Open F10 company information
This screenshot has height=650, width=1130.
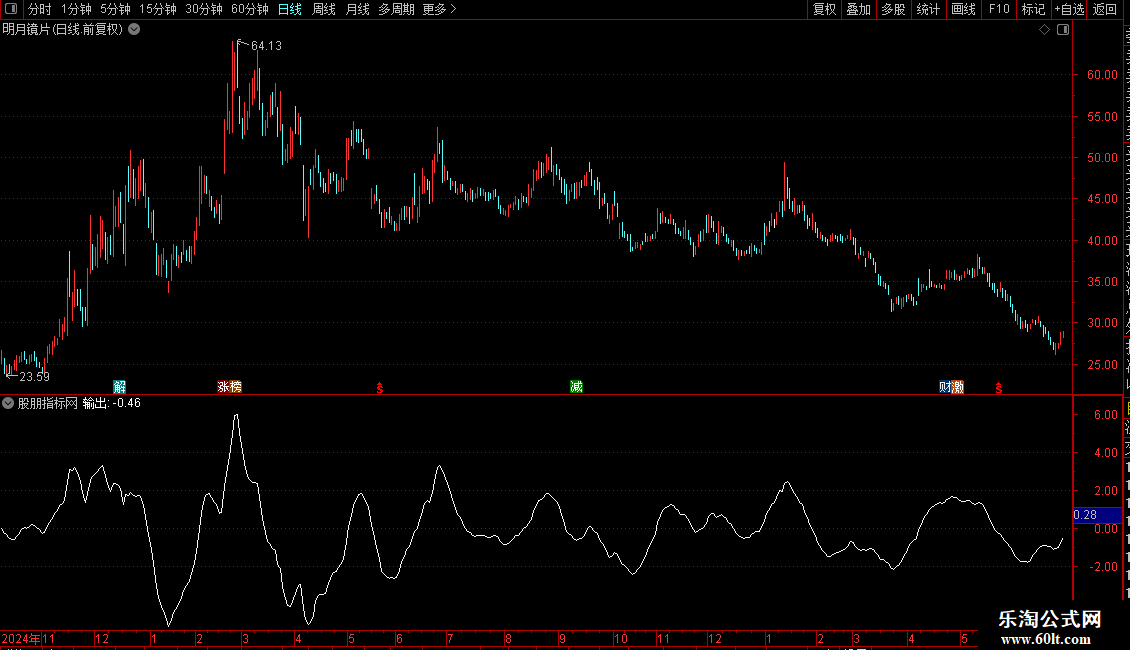pos(999,9)
